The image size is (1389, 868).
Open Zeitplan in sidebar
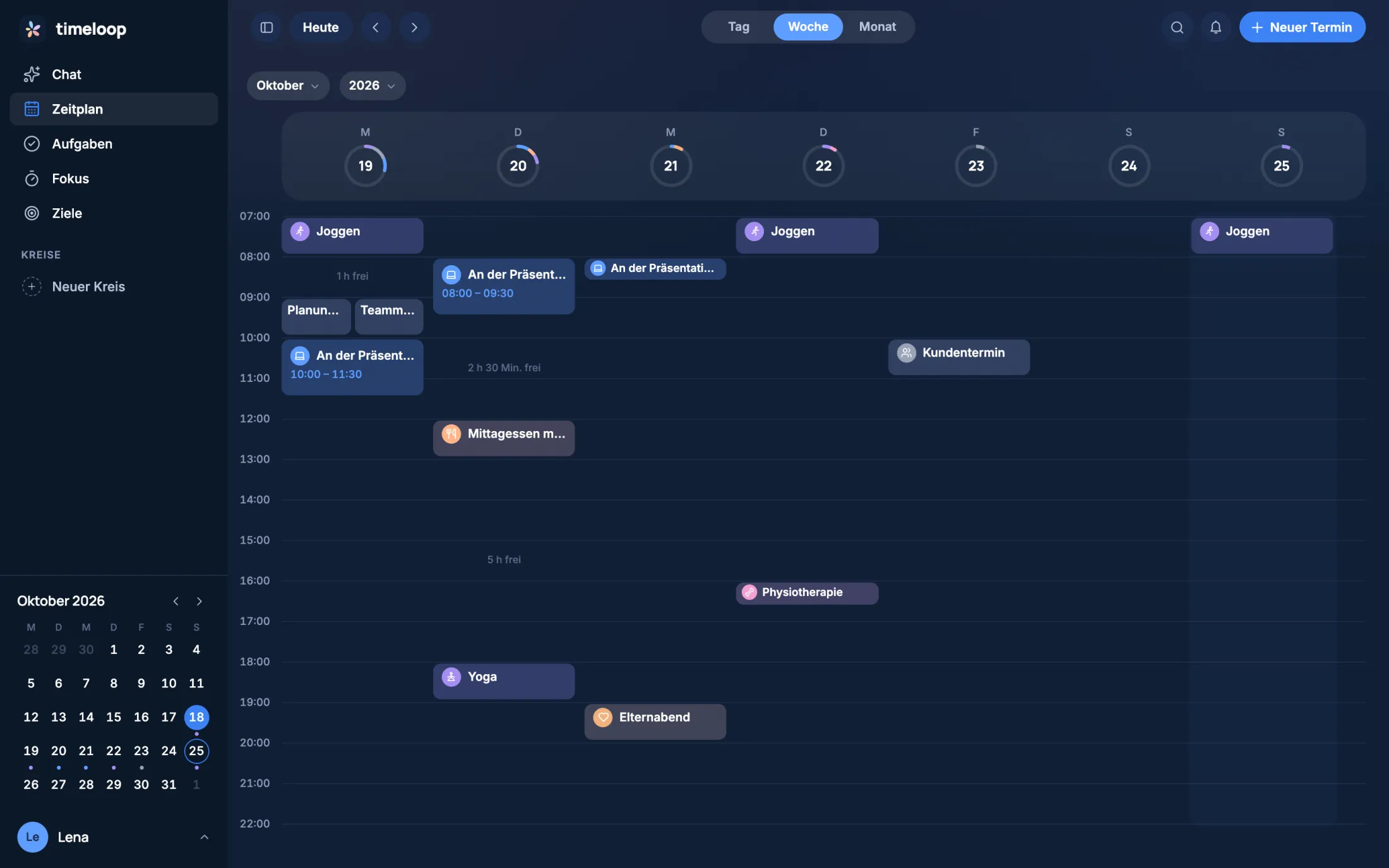[x=114, y=109]
